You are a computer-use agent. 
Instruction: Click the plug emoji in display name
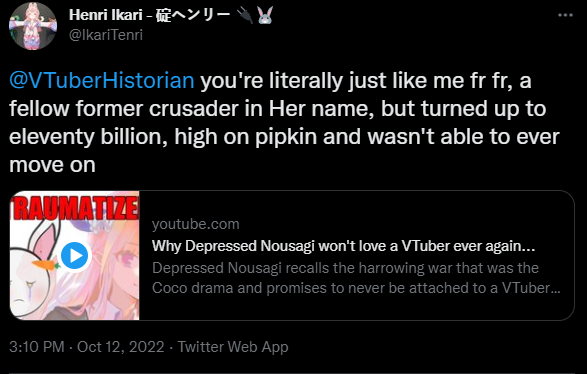[x=245, y=15]
